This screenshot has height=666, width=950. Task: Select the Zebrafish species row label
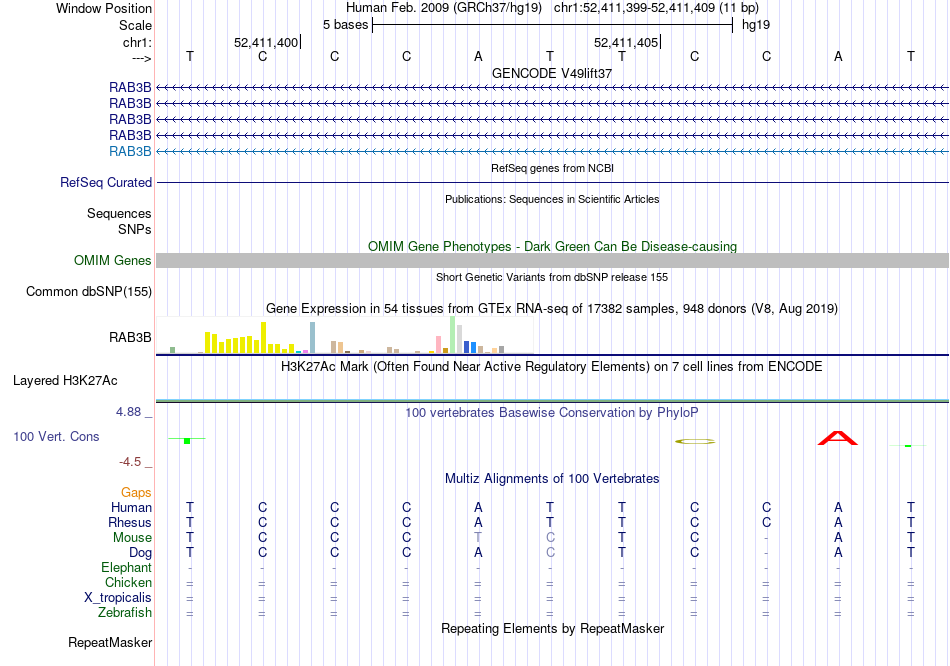[125, 613]
